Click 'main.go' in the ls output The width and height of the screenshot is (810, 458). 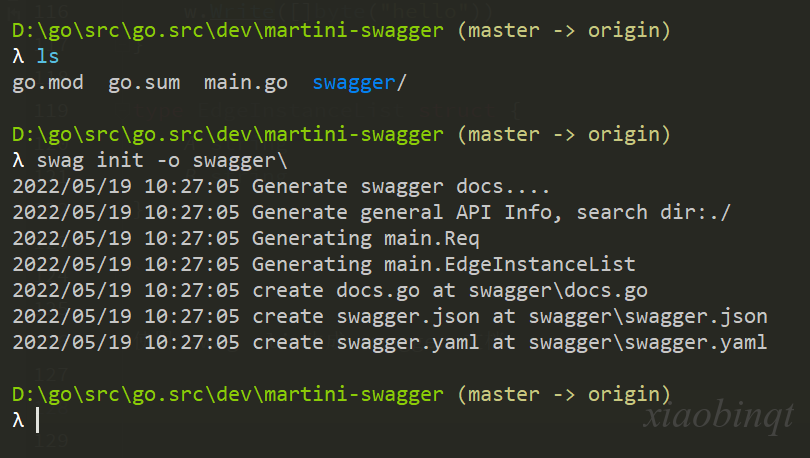click(x=245, y=83)
